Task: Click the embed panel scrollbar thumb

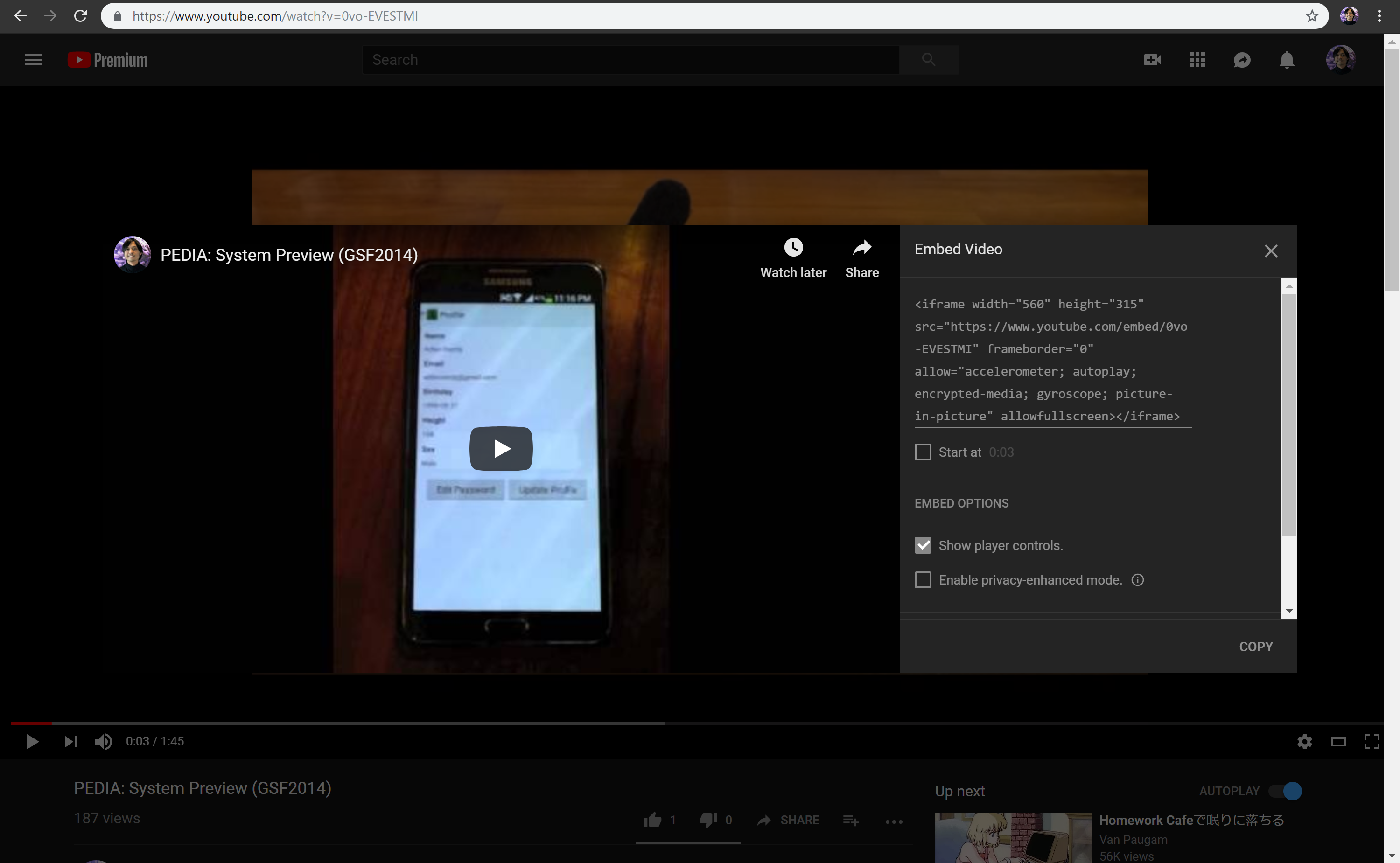Action: pos(1288,414)
